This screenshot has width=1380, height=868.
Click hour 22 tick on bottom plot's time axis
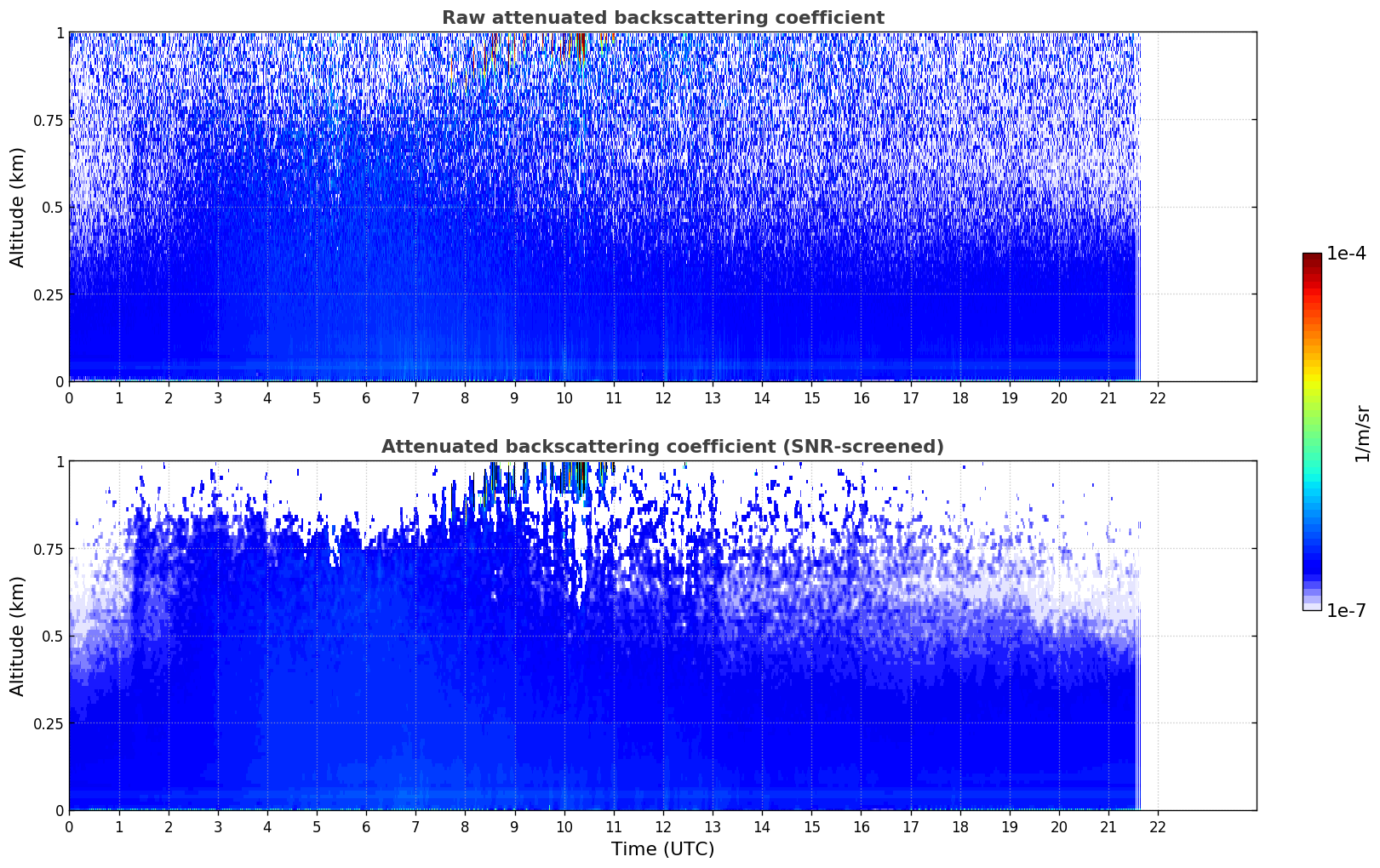1158,826
